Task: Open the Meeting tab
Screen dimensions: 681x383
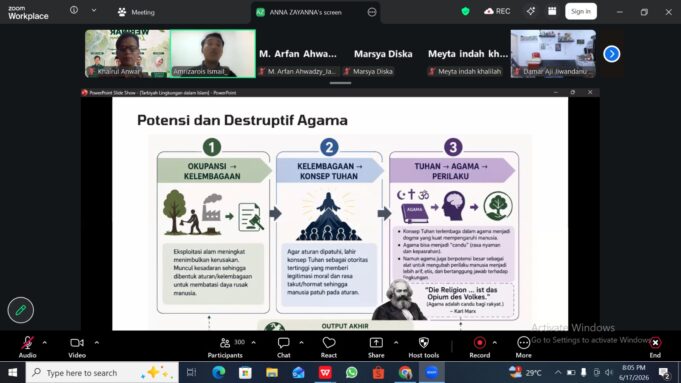Action: (x=136, y=12)
